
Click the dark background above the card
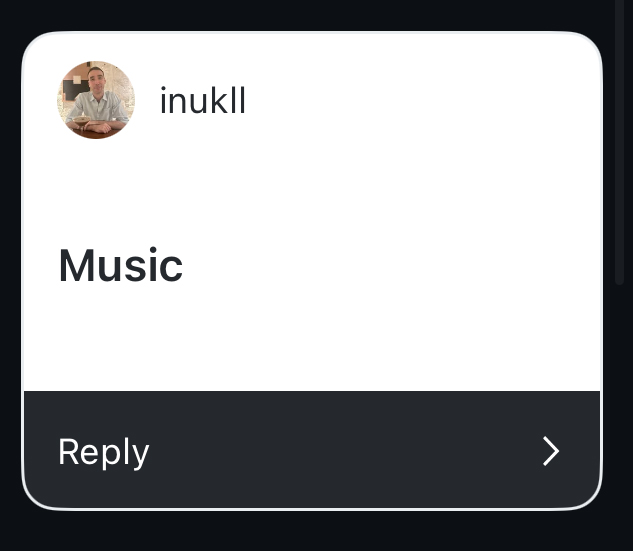coord(312,14)
